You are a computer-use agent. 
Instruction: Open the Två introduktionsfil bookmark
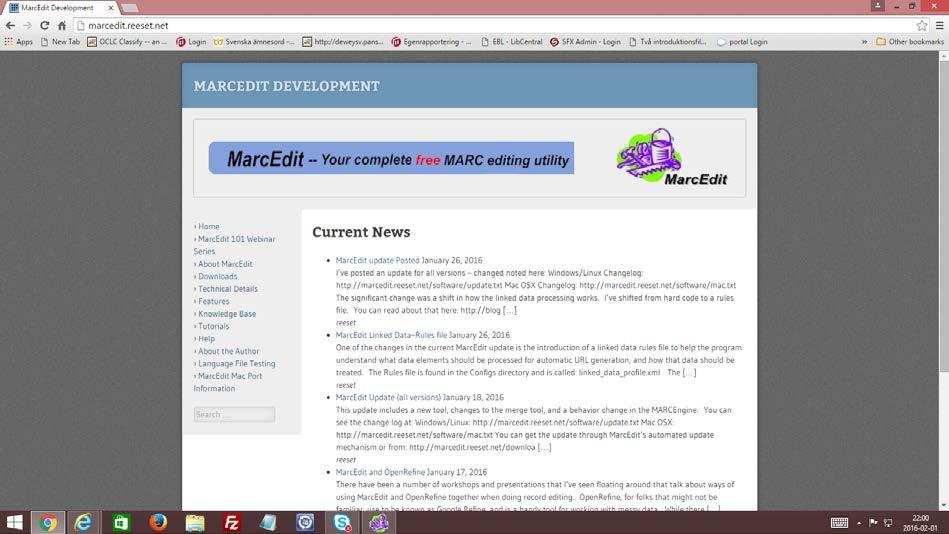[668, 42]
